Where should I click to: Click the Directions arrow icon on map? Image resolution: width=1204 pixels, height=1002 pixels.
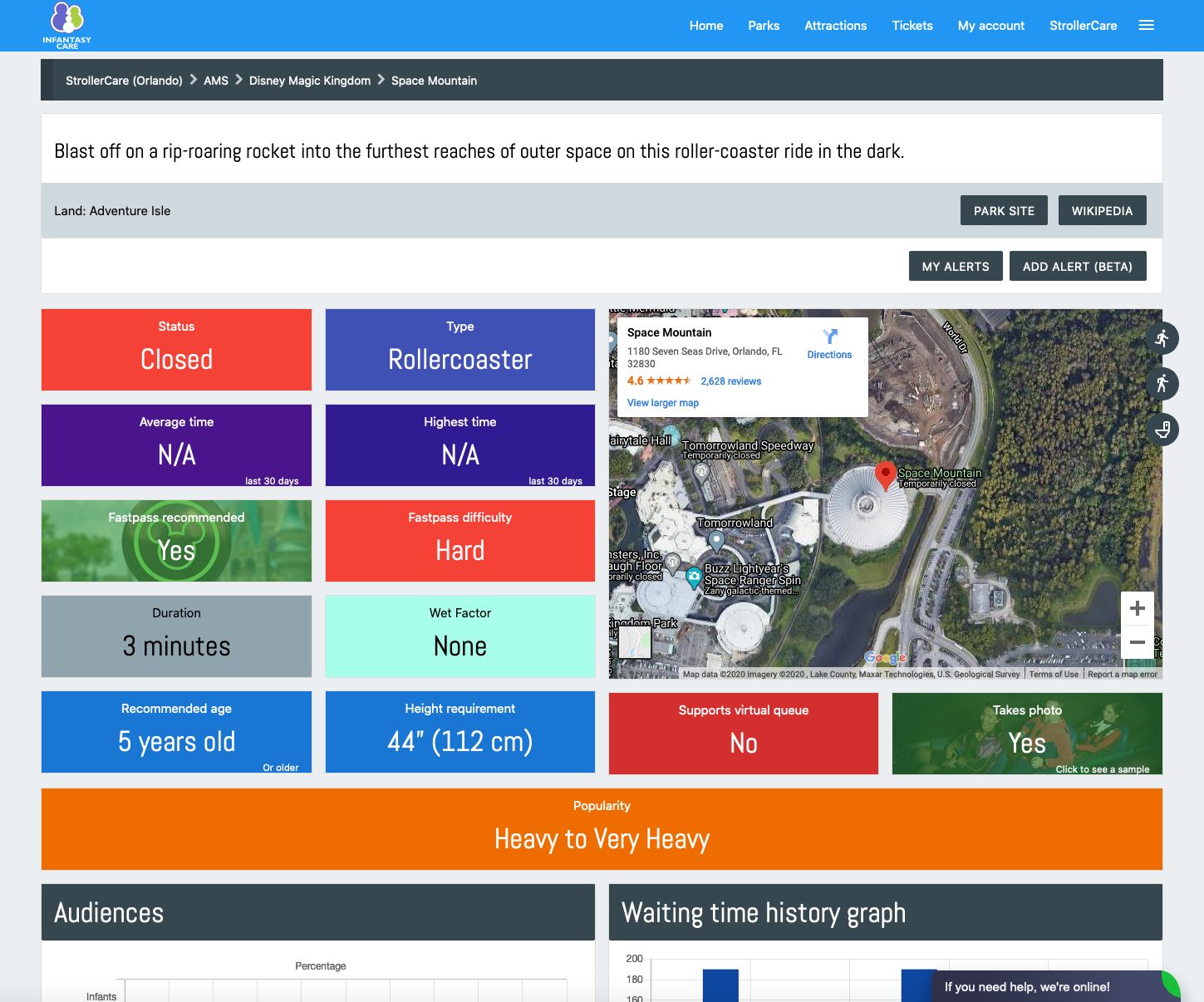(x=829, y=336)
